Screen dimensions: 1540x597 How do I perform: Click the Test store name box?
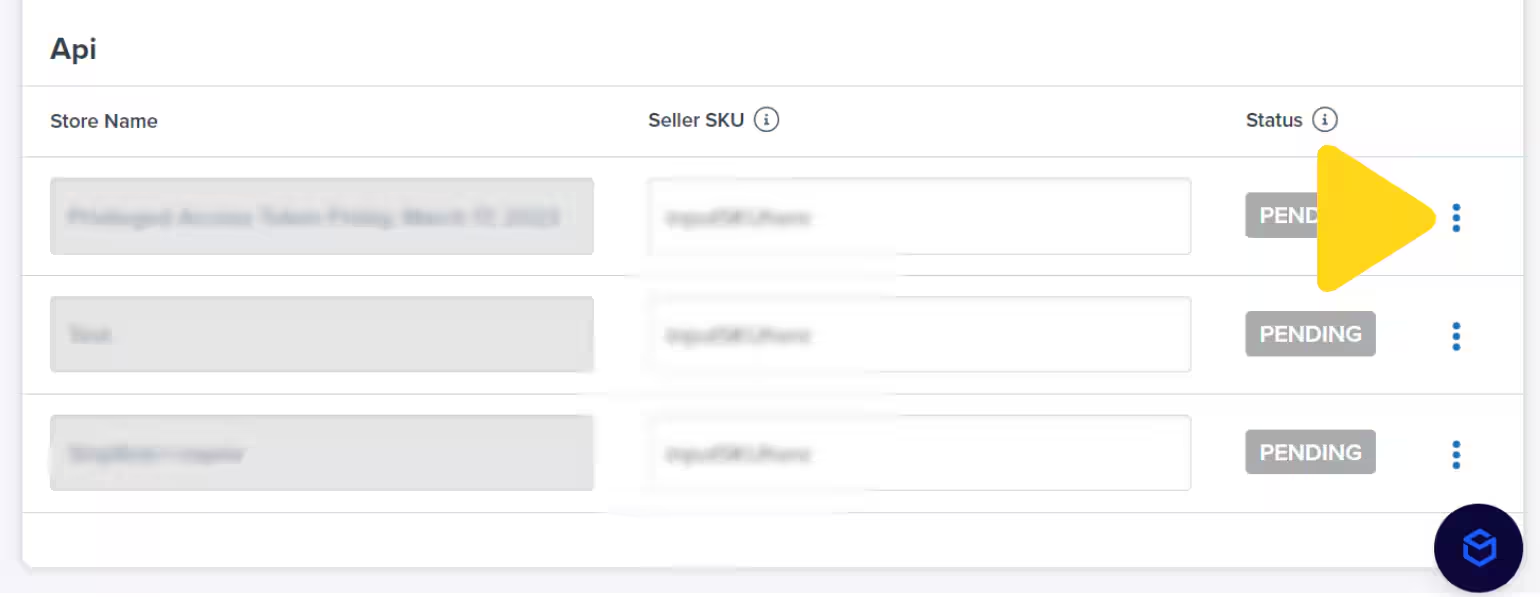[x=321, y=334]
